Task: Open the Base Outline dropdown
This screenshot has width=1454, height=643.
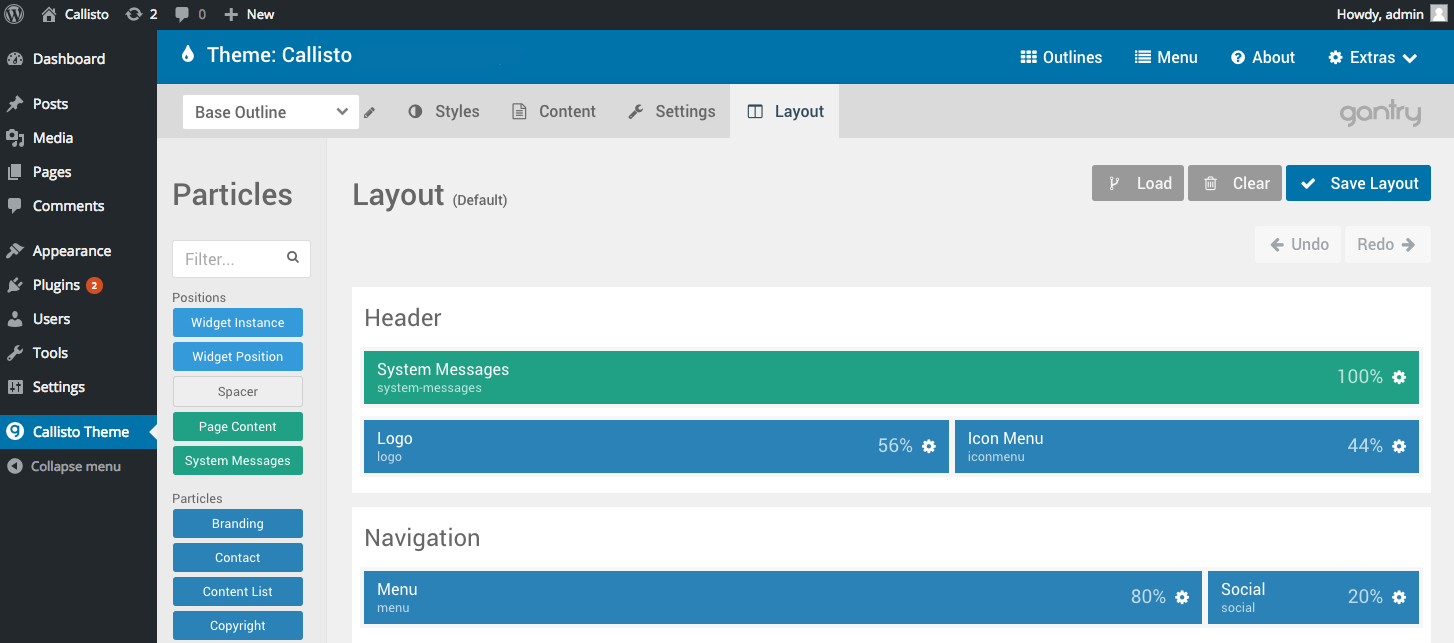Action: (270, 112)
